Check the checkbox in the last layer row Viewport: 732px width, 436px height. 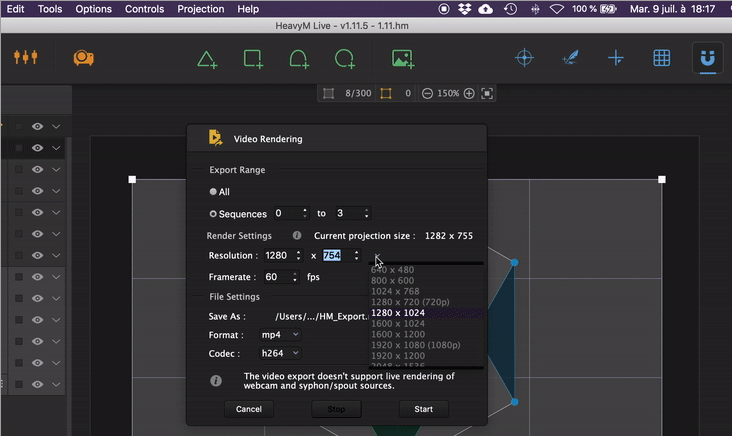[x=19, y=384]
